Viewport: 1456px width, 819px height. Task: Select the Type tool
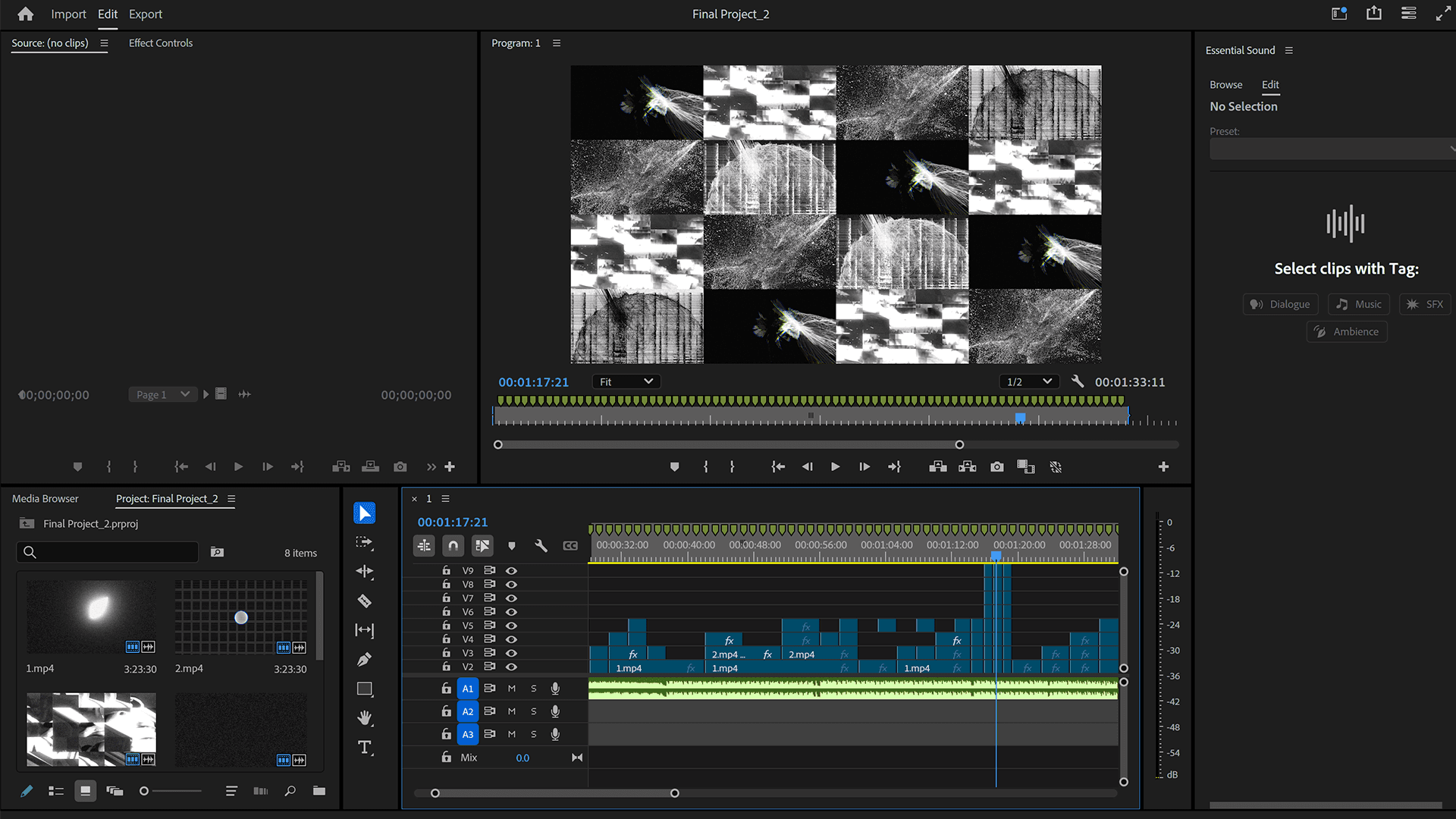[x=365, y=748]
